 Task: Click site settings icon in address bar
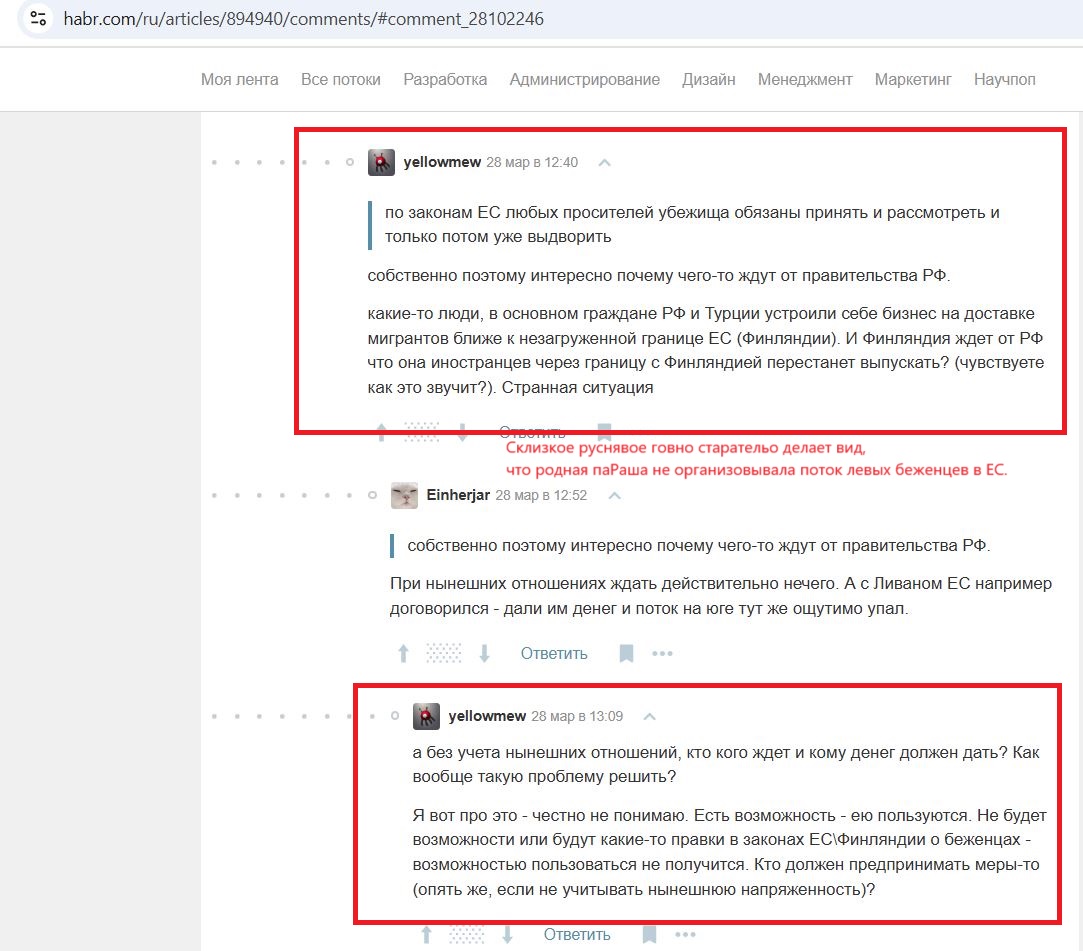(39, 19)
